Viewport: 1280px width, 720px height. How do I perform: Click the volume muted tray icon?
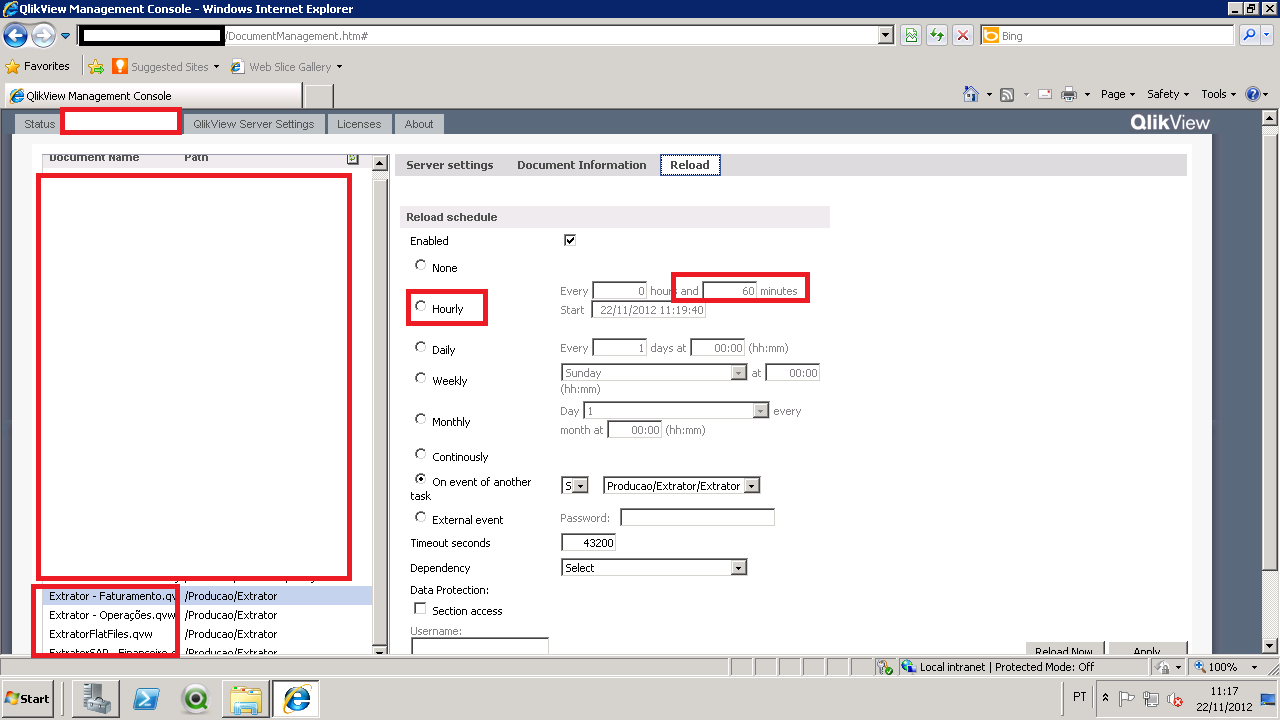[x=1176, y=699]
